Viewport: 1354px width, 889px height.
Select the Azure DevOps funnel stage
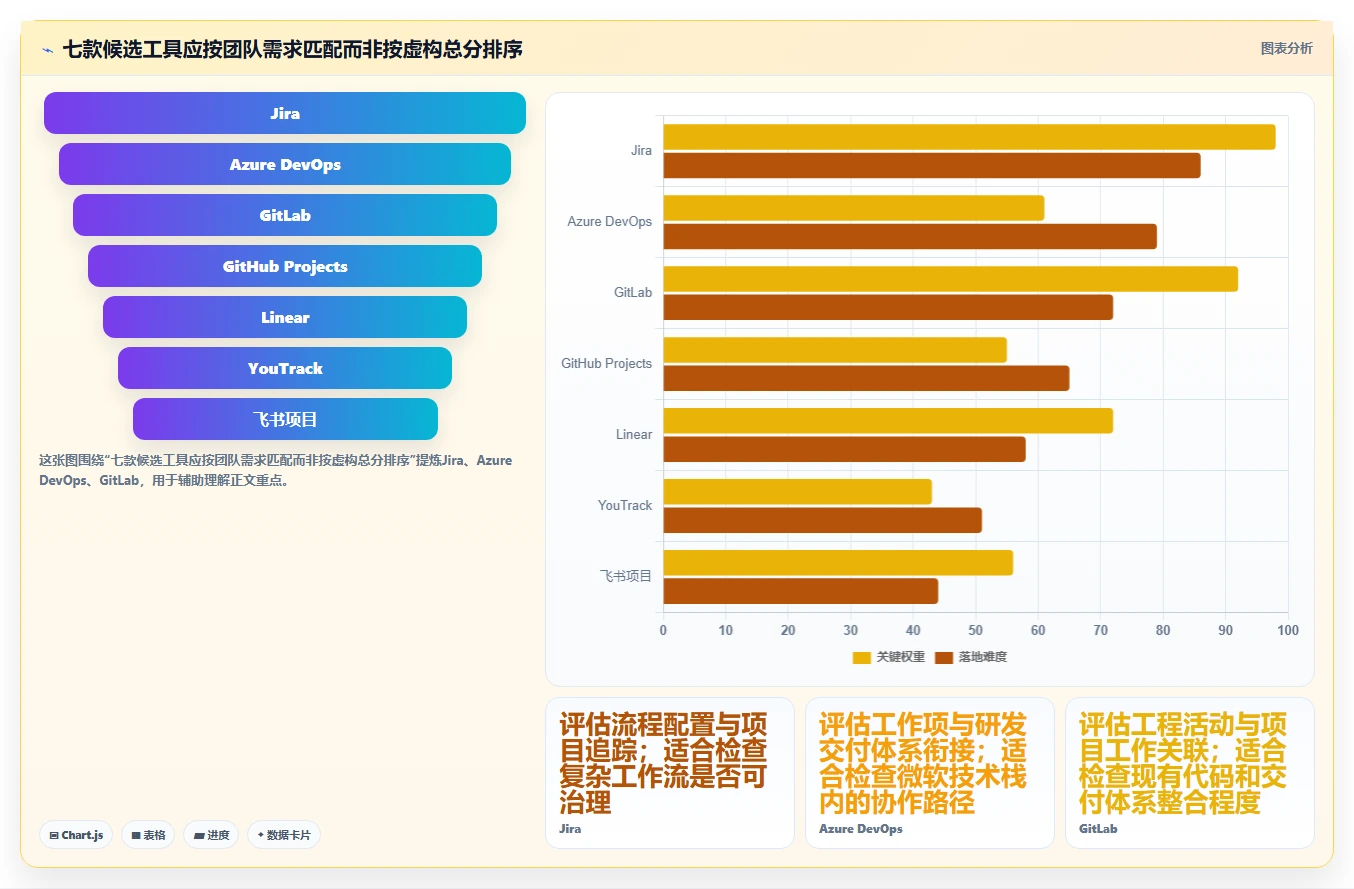click(285, 164)
